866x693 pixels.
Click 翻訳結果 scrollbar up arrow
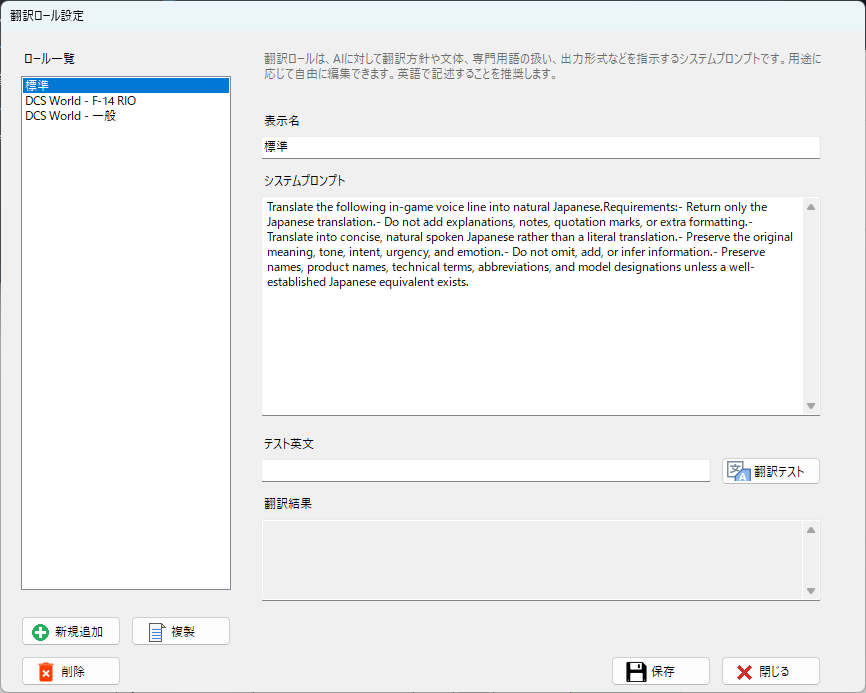tap(811, 530)
